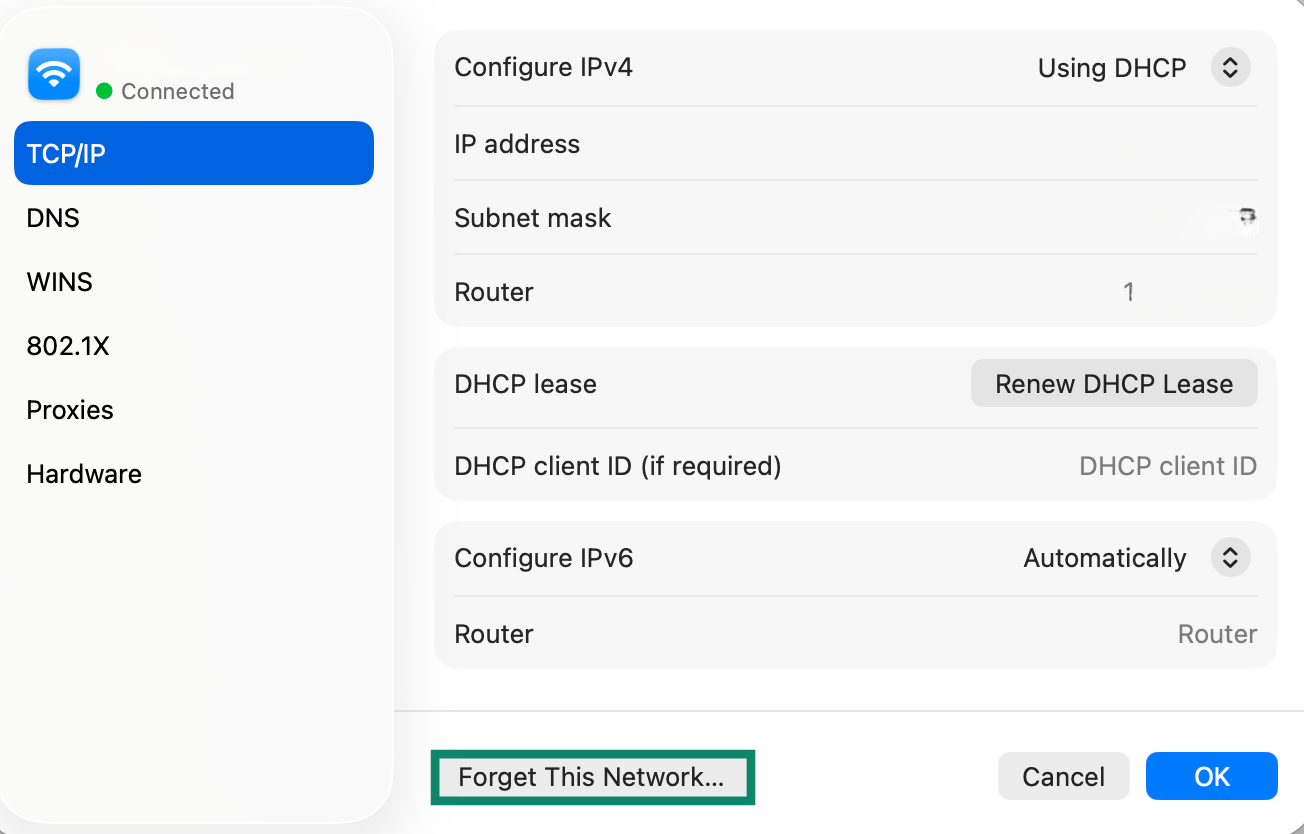Switch to the DNS settings pane

point(52,217)
